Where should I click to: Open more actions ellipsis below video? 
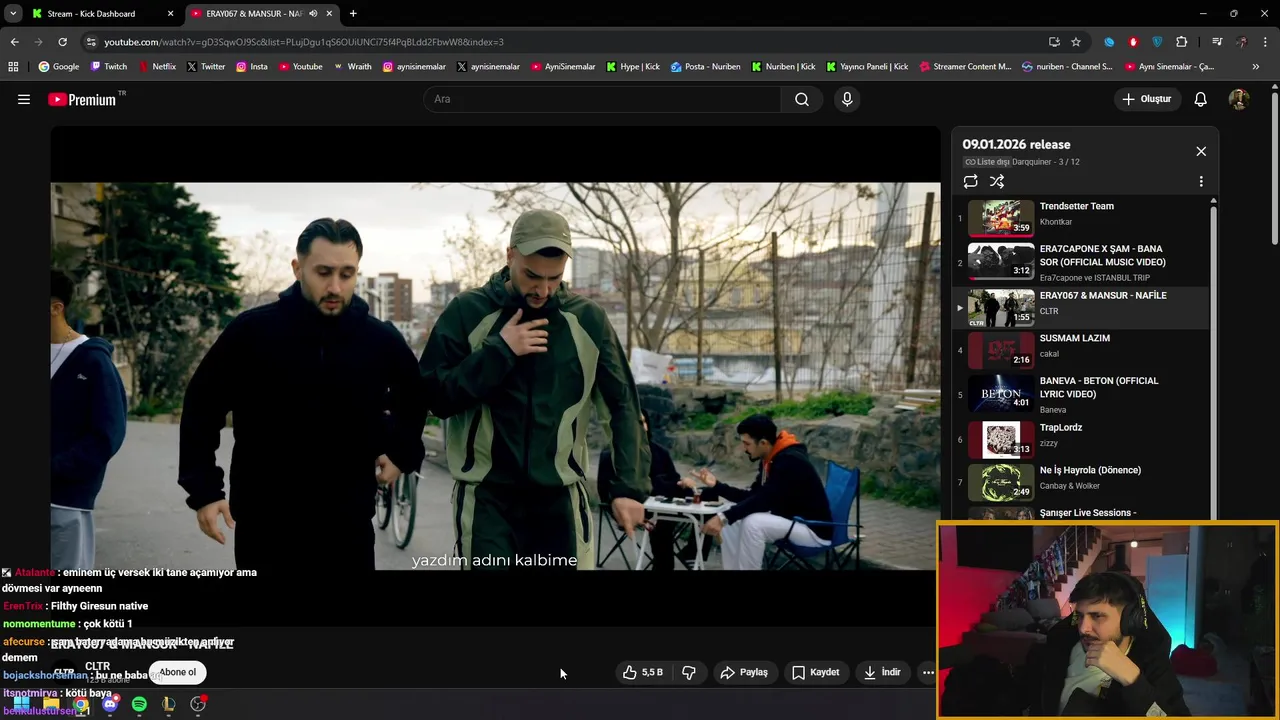click(928, 672)
